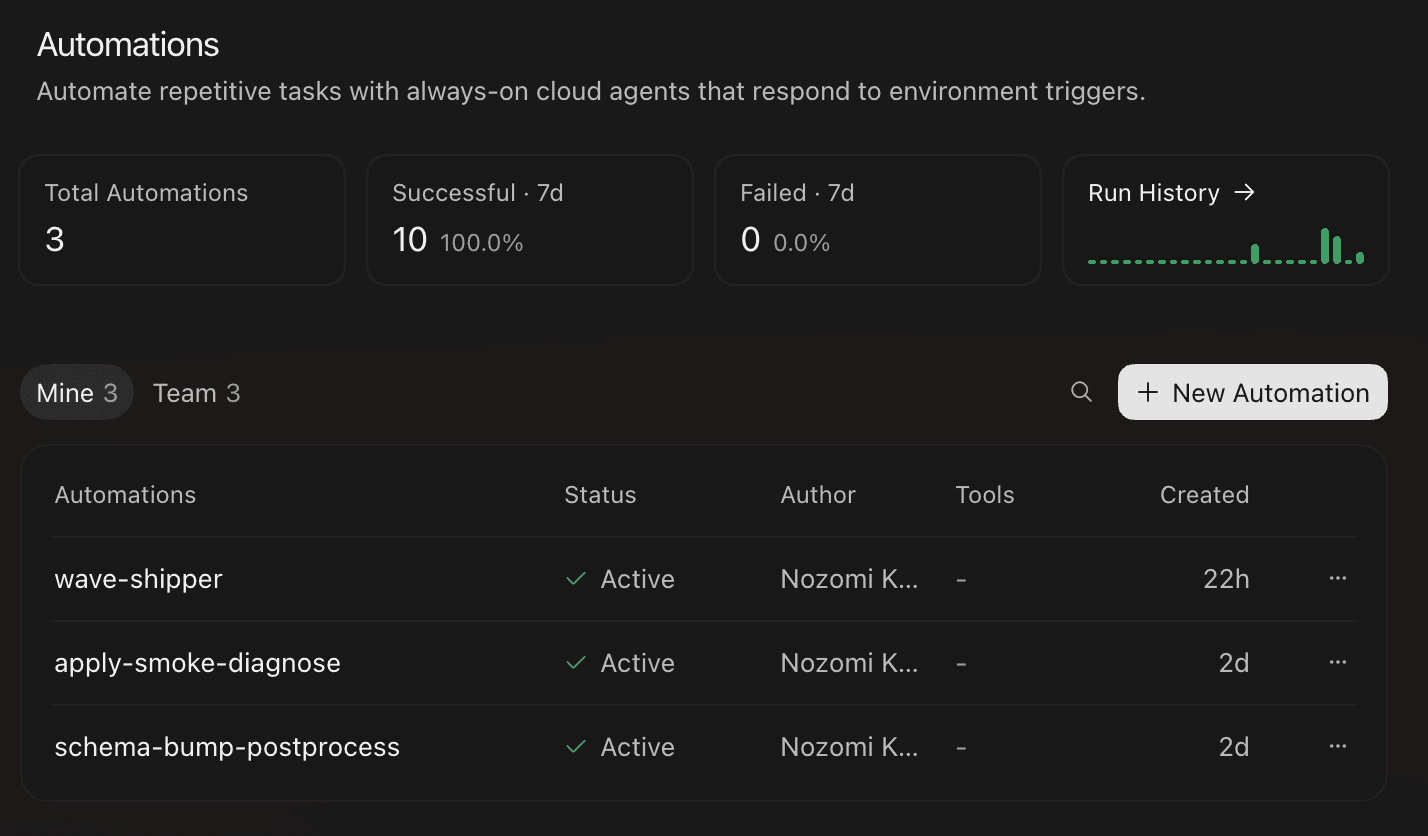Click the Active status text of schema-bump-postprocess
The height and width of the screenshot is (836, 1428).
coord(638,747)
